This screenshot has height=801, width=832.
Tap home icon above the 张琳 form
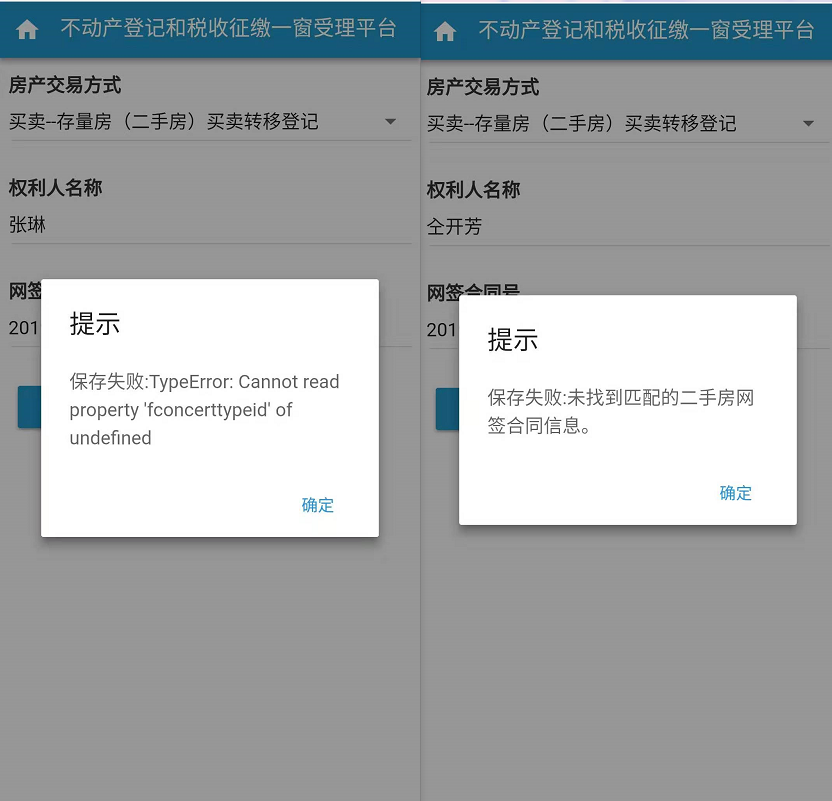pyautogui.click(x=27, y=30)
